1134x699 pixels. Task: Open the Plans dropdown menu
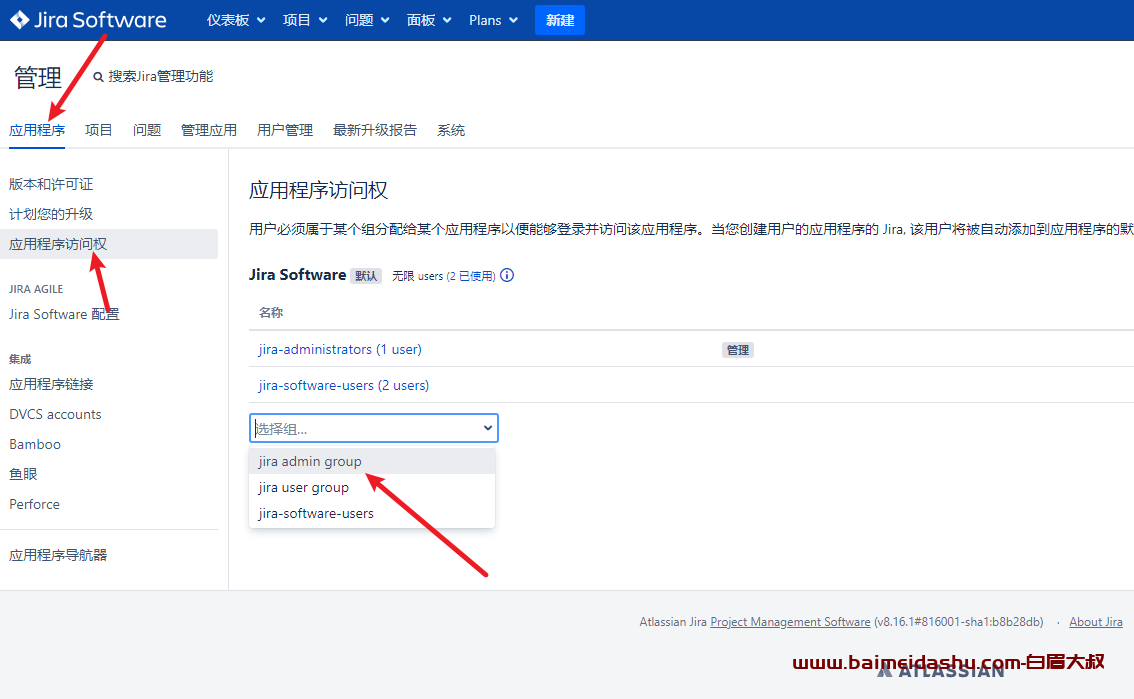point(493,20)
